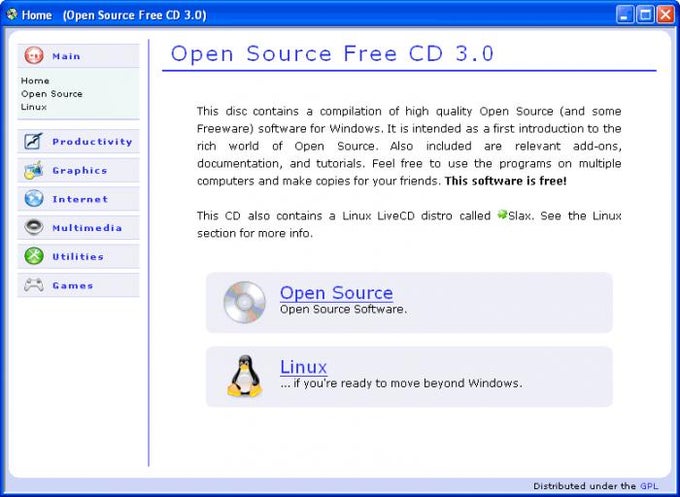
Task: Click the 'Open Source Software.' description text
Action: [343, 309]
